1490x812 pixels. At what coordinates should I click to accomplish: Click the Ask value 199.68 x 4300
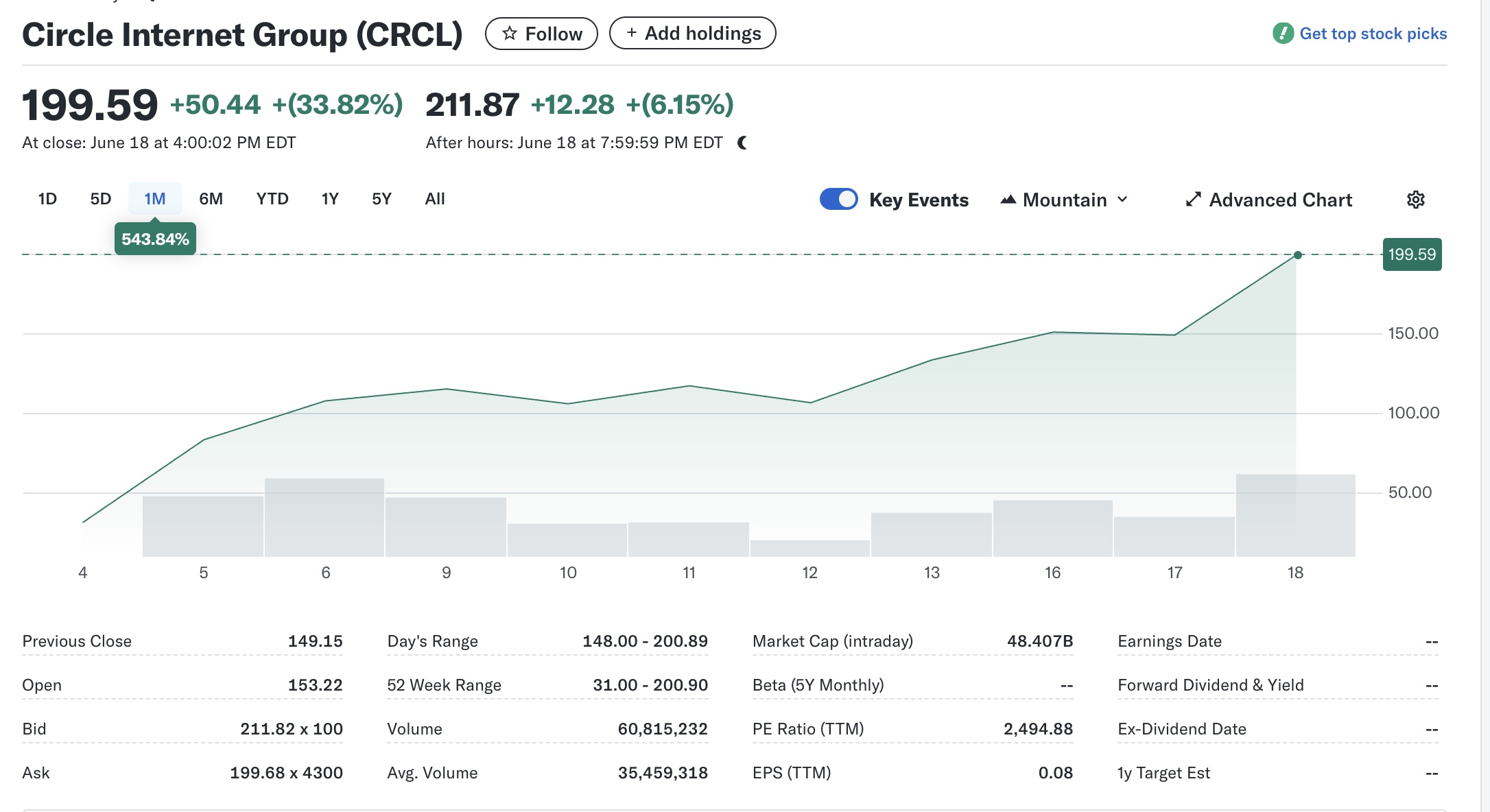286,773
